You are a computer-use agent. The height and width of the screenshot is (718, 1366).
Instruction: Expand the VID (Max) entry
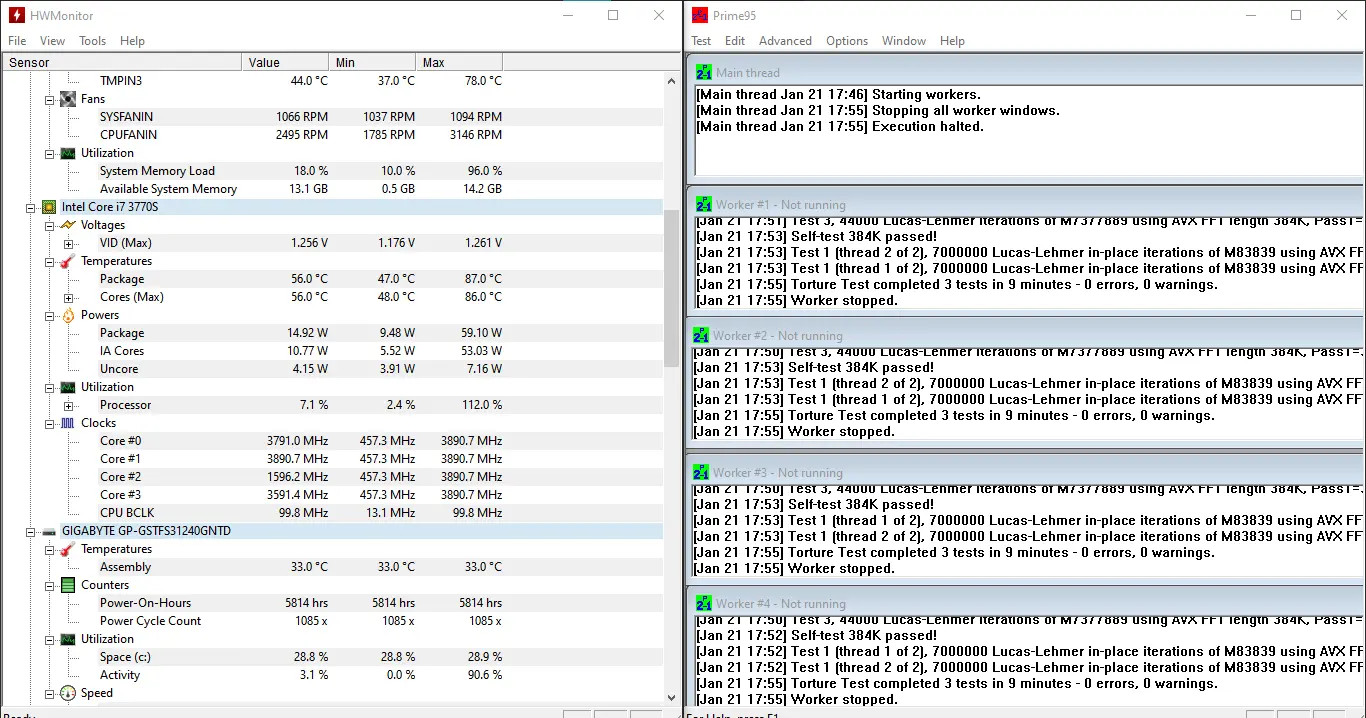point(68,243)
